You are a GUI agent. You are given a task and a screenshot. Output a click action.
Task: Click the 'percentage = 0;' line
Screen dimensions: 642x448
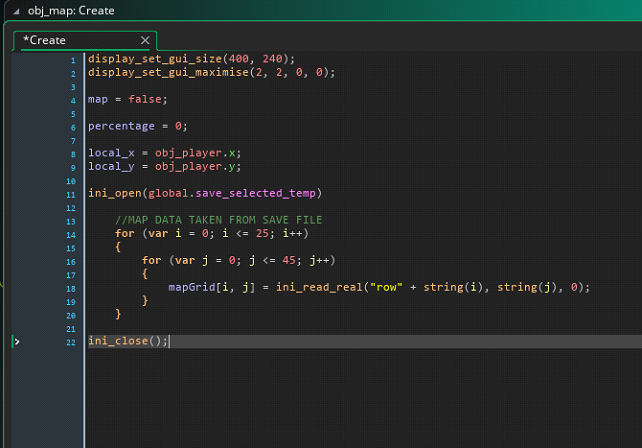point(138,126)
